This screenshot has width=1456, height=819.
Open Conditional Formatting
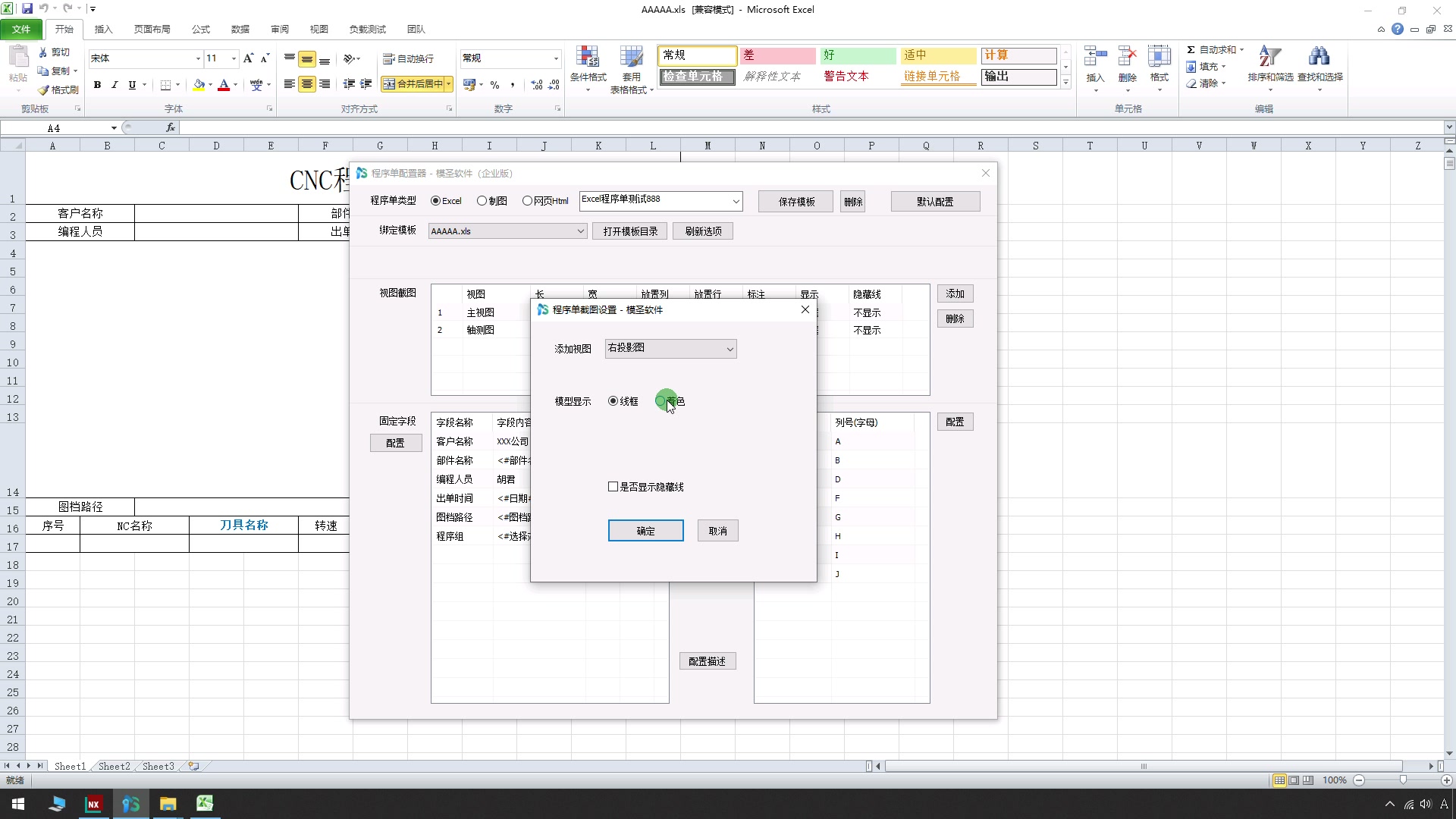tap(588, 68)
